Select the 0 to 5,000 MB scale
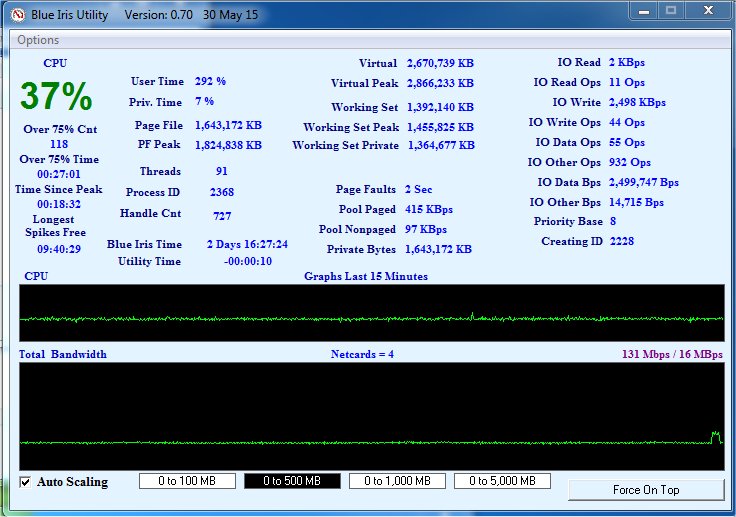The image size is (736, 517). [x=502, y=481]
